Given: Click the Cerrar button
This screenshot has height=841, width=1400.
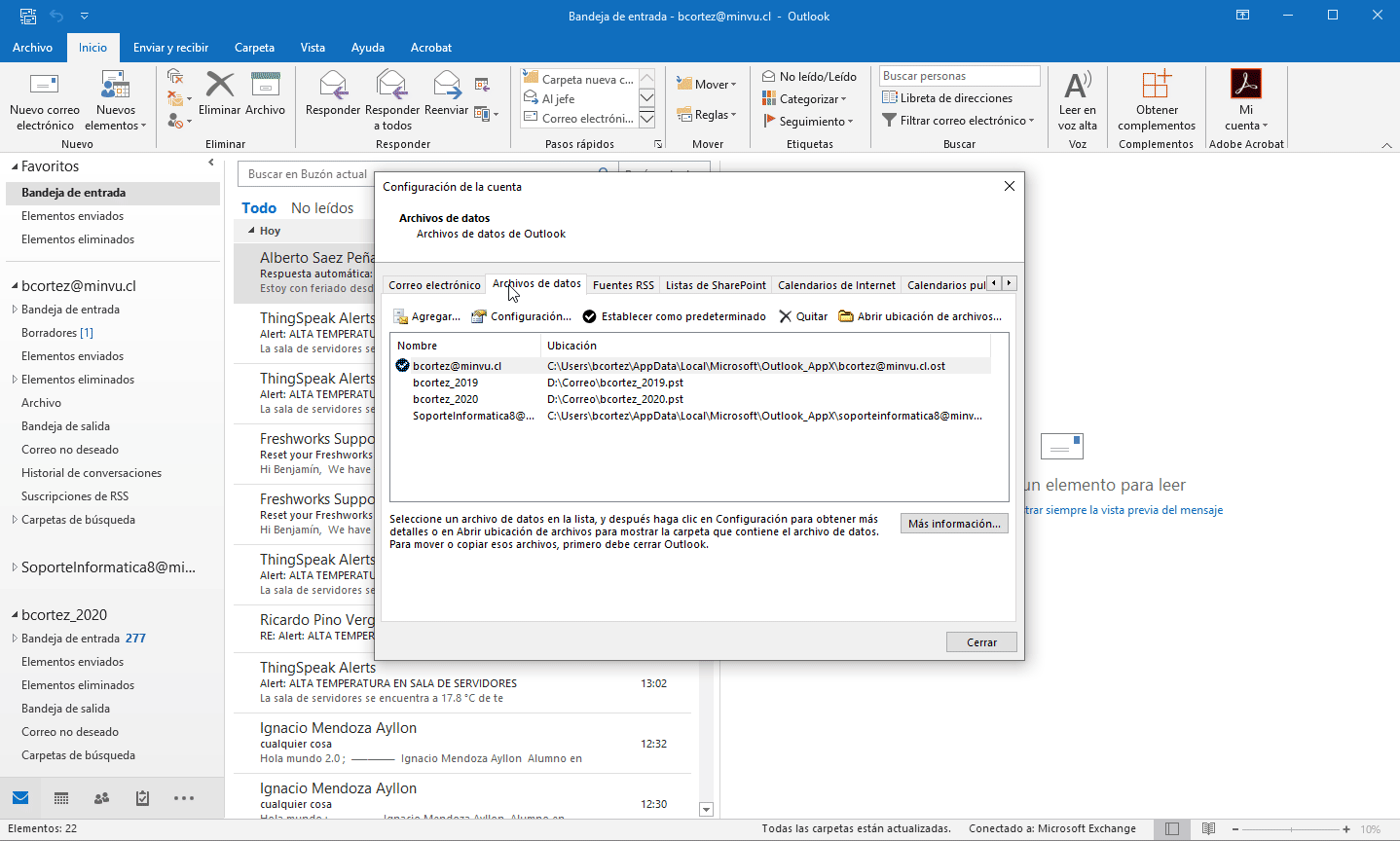Looking at the screenshot, I should pyautogui.click(x=981, y=642).
